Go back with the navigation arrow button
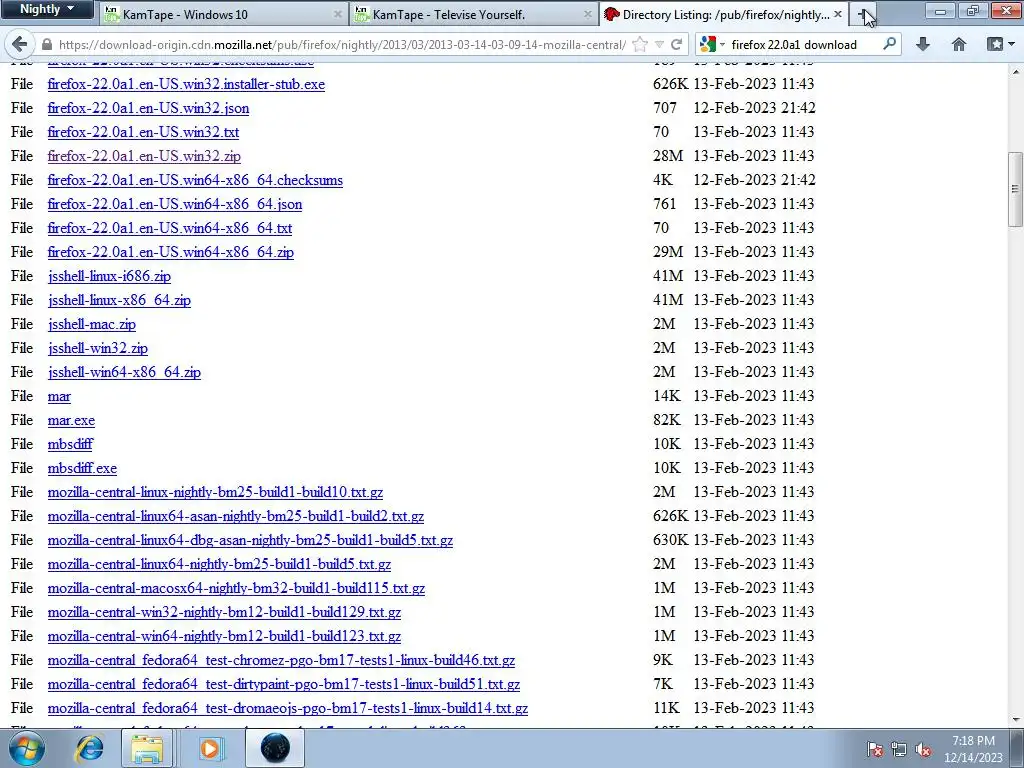Viewport: 1024px width, 768px height. (20, 44)
